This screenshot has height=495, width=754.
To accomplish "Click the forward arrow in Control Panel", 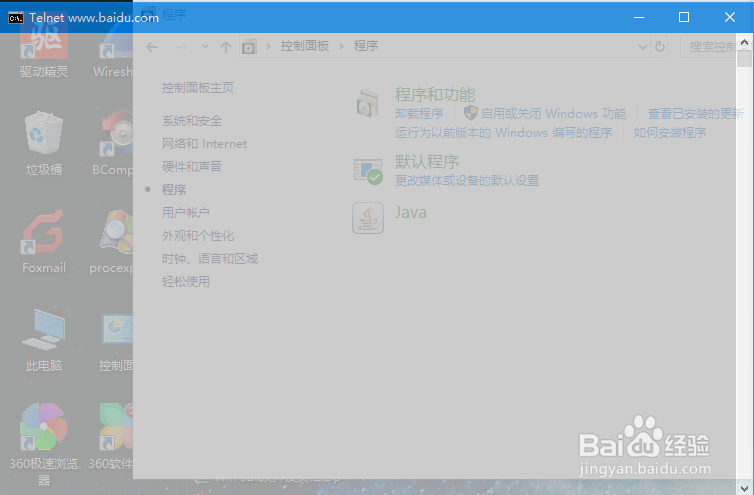I will tap(181, 47).
